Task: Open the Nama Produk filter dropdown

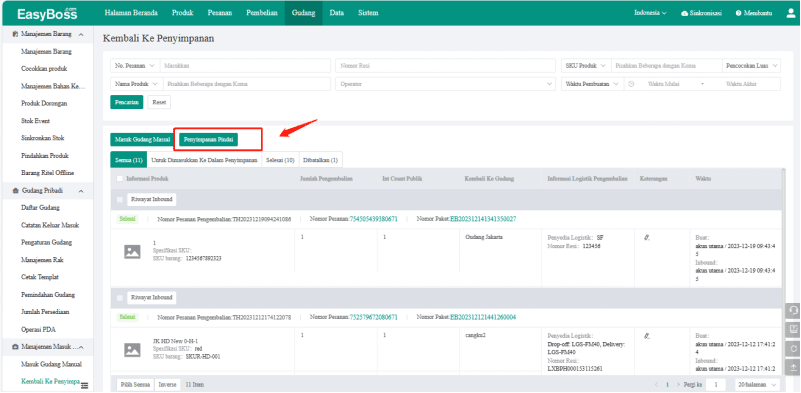Action: (136, 84)
